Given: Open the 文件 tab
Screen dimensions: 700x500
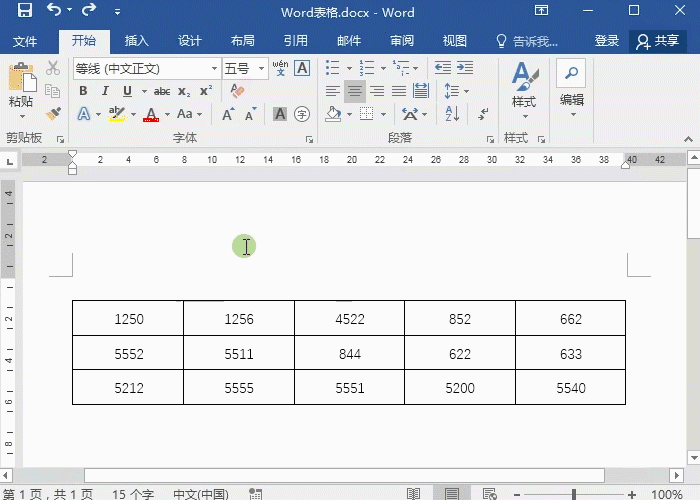Looking at the screenshot, I should [x=25, y=42].
